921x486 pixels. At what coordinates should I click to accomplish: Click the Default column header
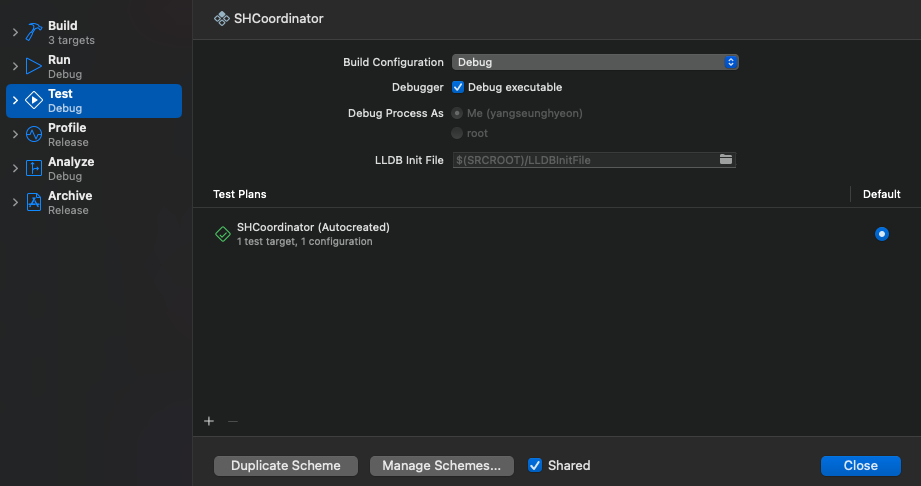coord(881,194)
